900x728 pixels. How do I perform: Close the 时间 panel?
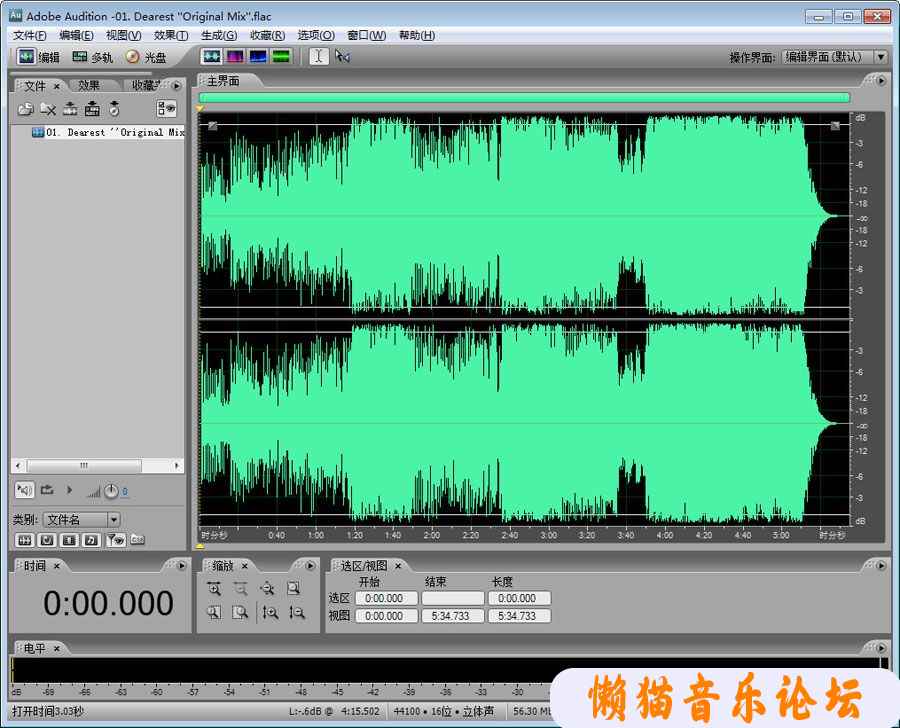point(57,566)
